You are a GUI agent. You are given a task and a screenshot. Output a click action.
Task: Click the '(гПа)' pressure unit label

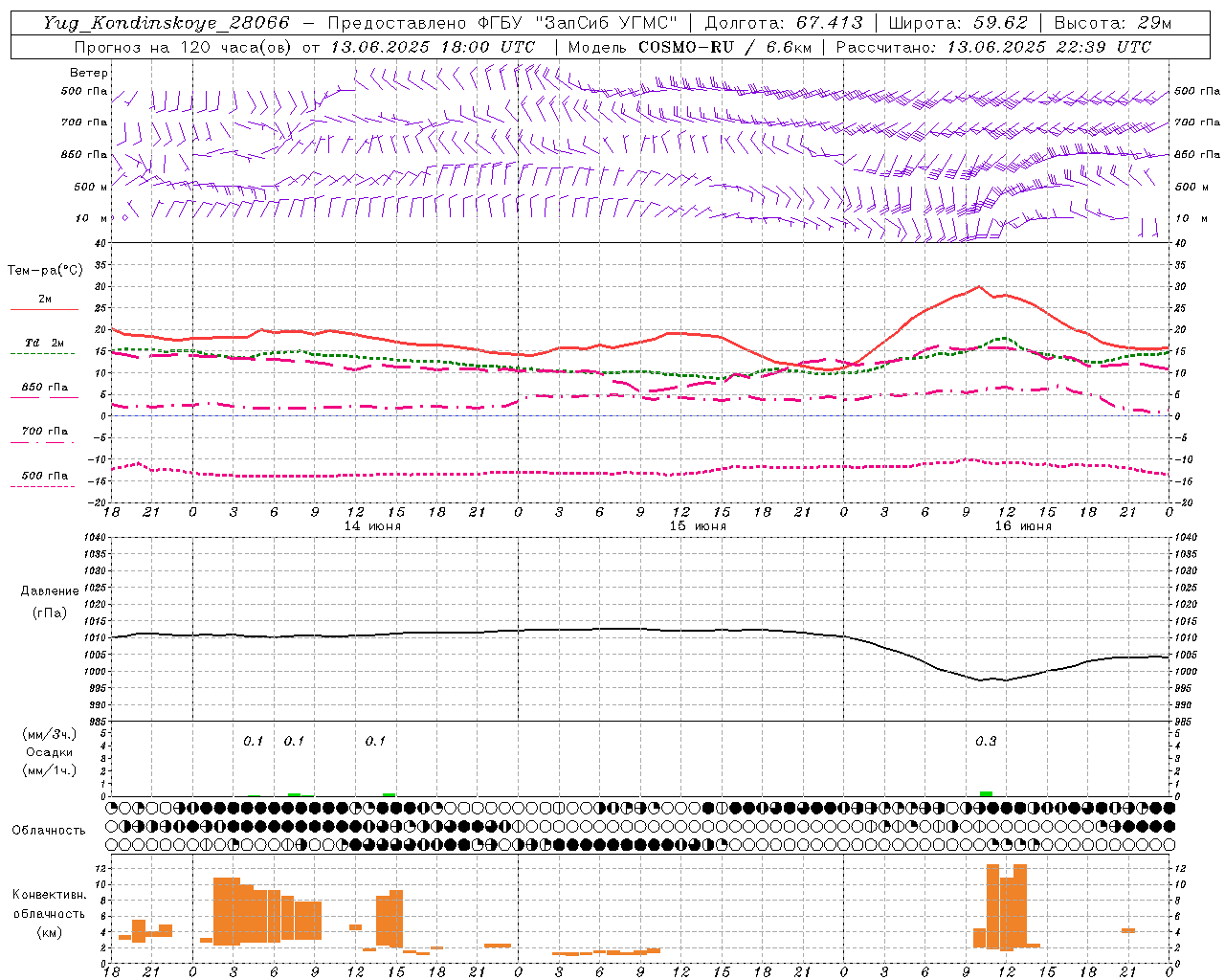coord(49,613)
